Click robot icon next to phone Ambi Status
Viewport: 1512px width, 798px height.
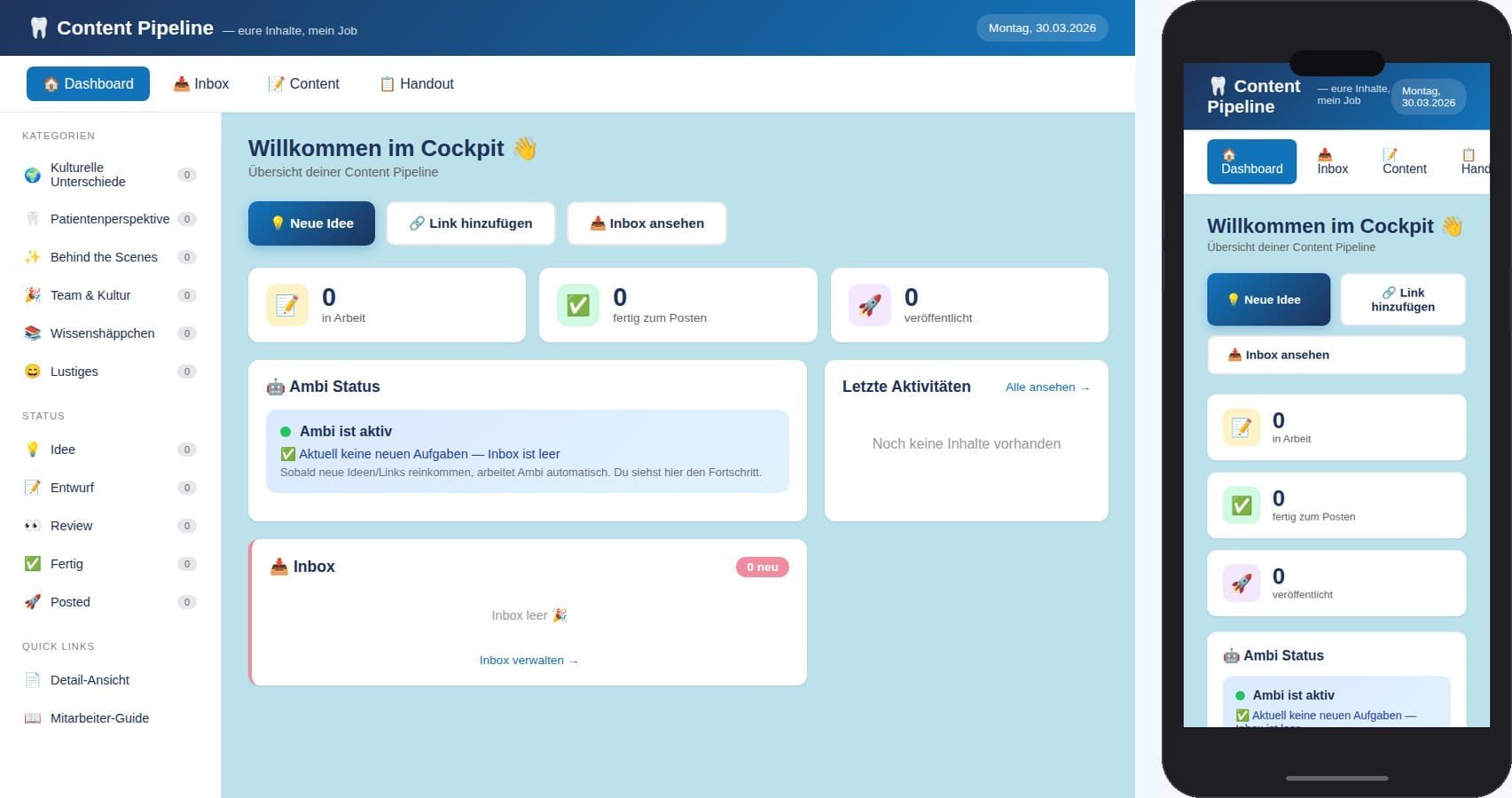(x=1232, y=656)
